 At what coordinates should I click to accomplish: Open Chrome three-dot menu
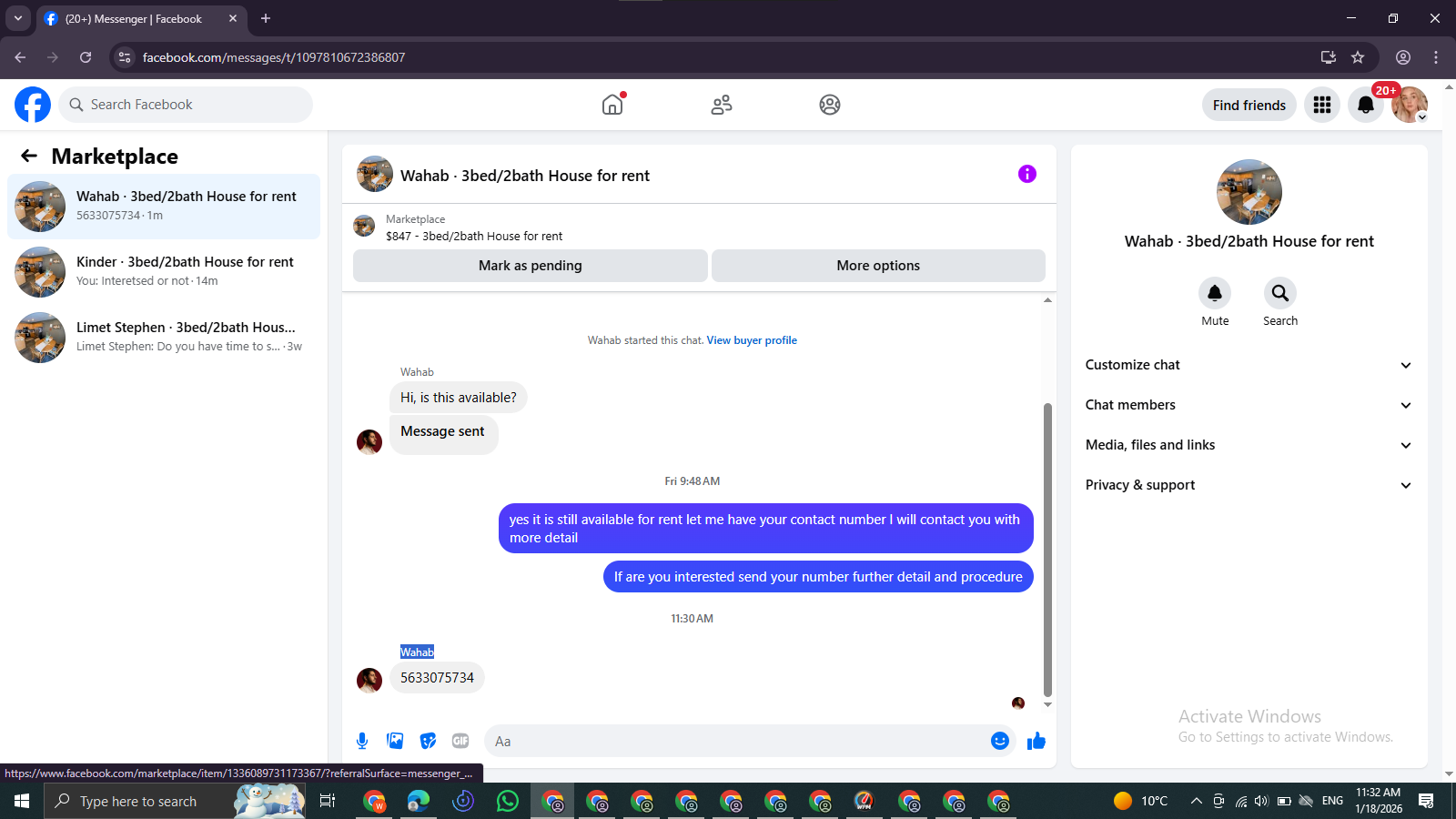[1436, 57]
